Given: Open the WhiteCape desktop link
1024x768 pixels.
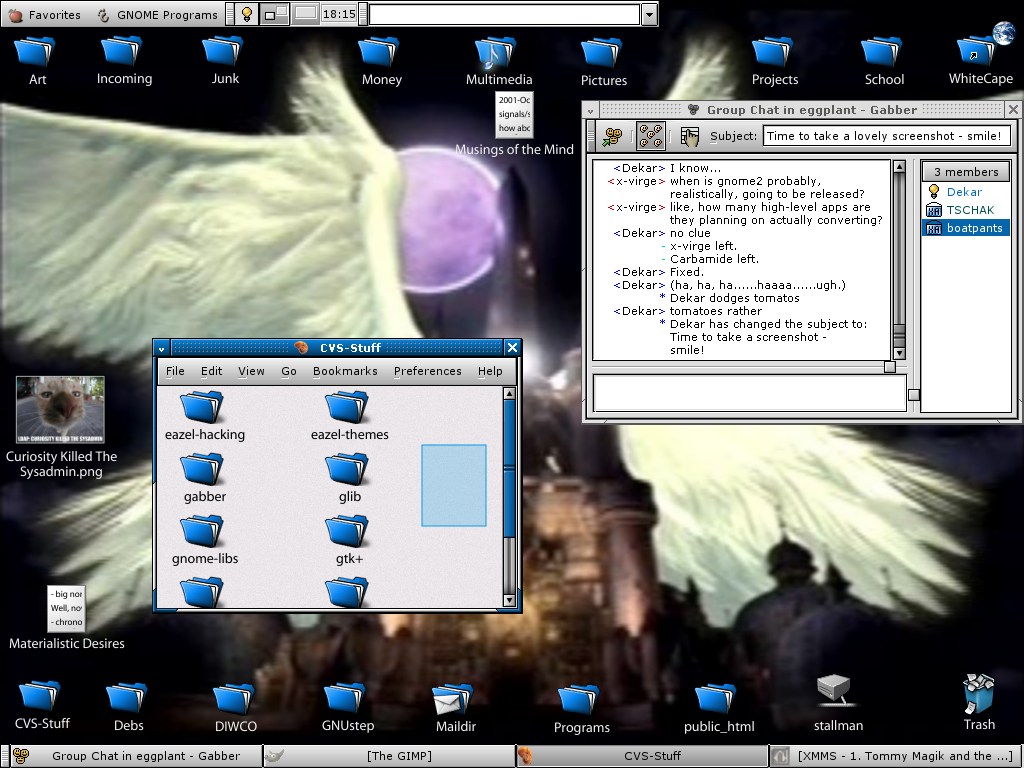Looking at the screenshot, I should pos(980,56).
